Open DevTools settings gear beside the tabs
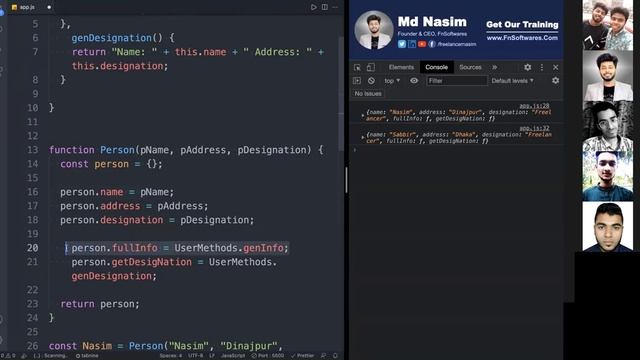Screen dimensions: 640x360 tap(527, 67)
